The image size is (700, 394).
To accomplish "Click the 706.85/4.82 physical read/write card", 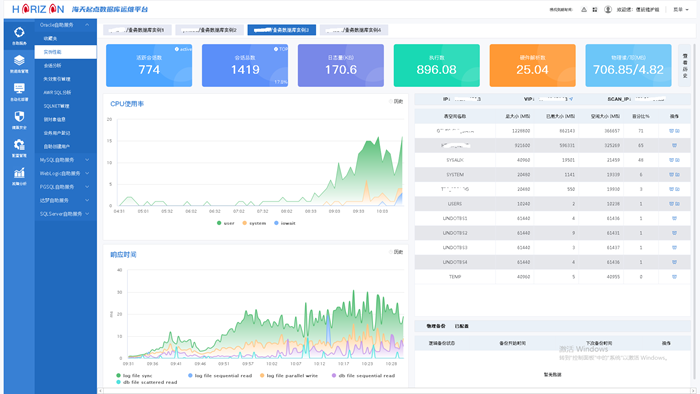I will pyautogui.click(x=628, y=65).
